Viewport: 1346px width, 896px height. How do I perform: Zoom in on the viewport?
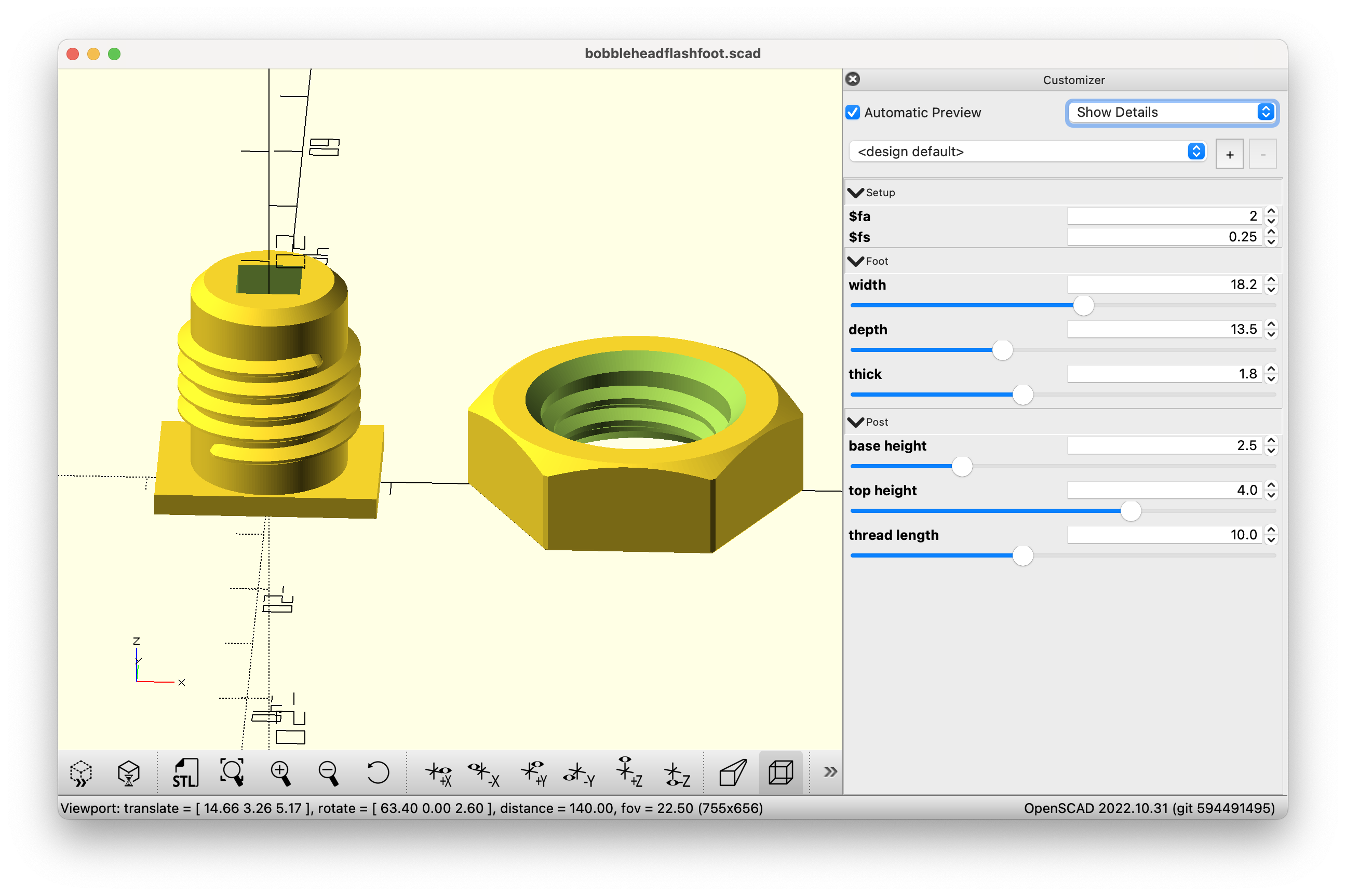click(x=280, y=773)
